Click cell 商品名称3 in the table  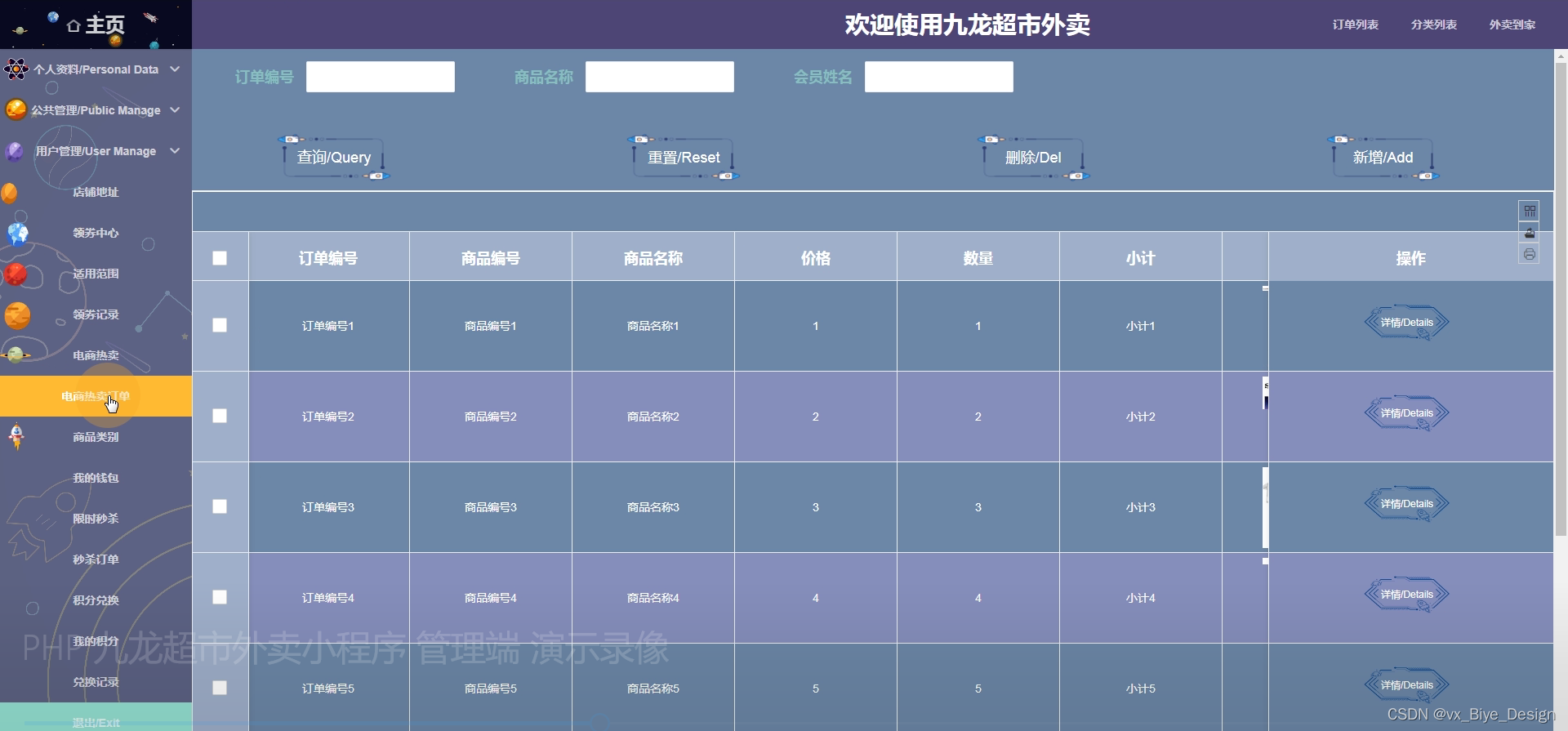[653, 507]
